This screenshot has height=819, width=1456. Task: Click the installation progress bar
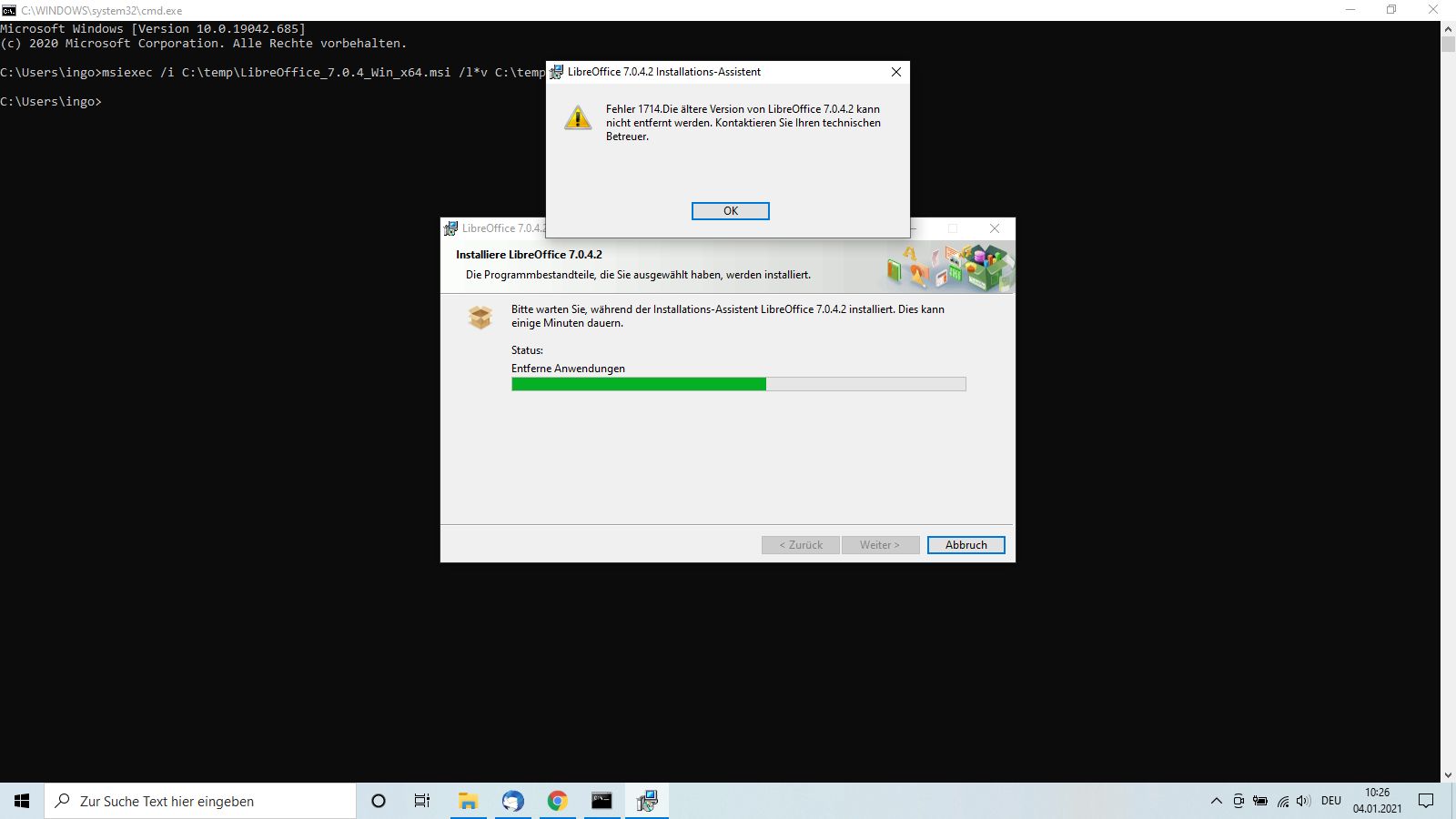(738, 385)
